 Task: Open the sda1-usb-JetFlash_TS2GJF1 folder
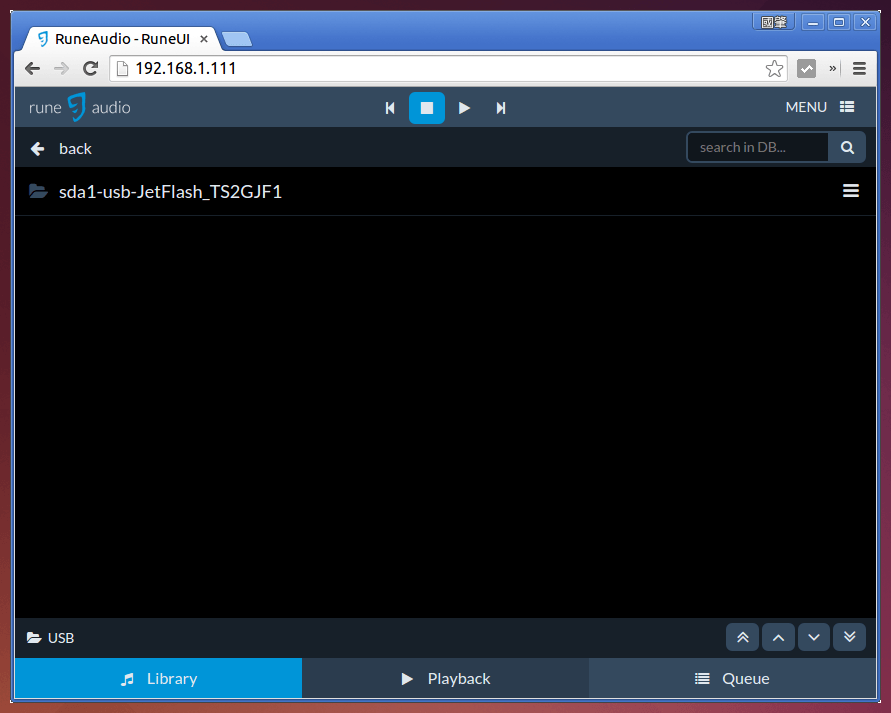(x=170, y=191)
